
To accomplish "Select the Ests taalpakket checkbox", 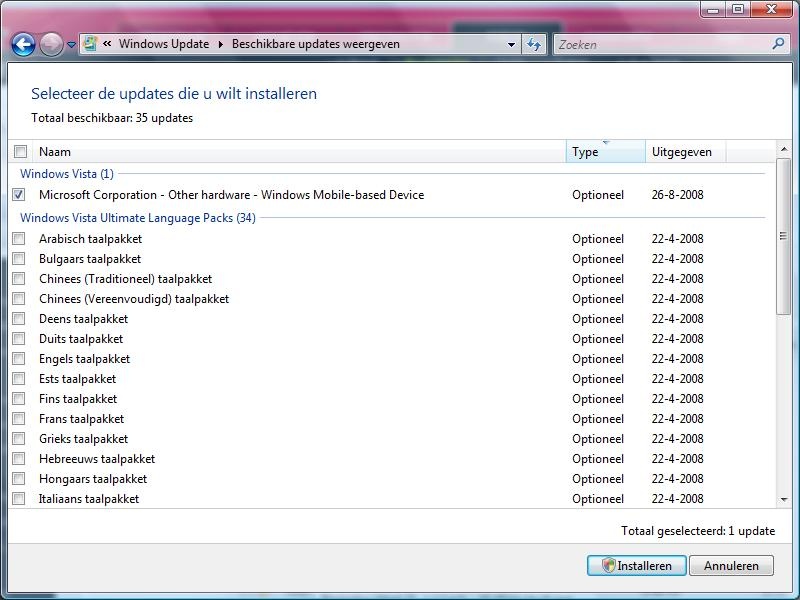I will point(19,379).
